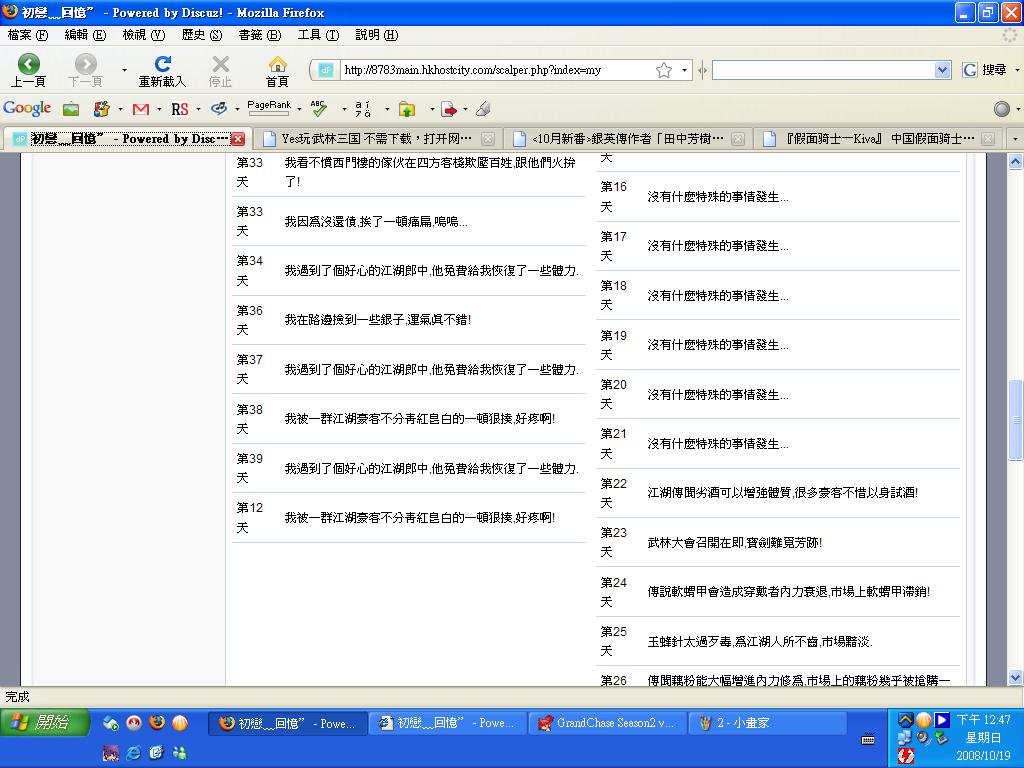
Task: Click the send-to document red arrow icon
Action: click(x=449, y=109)
